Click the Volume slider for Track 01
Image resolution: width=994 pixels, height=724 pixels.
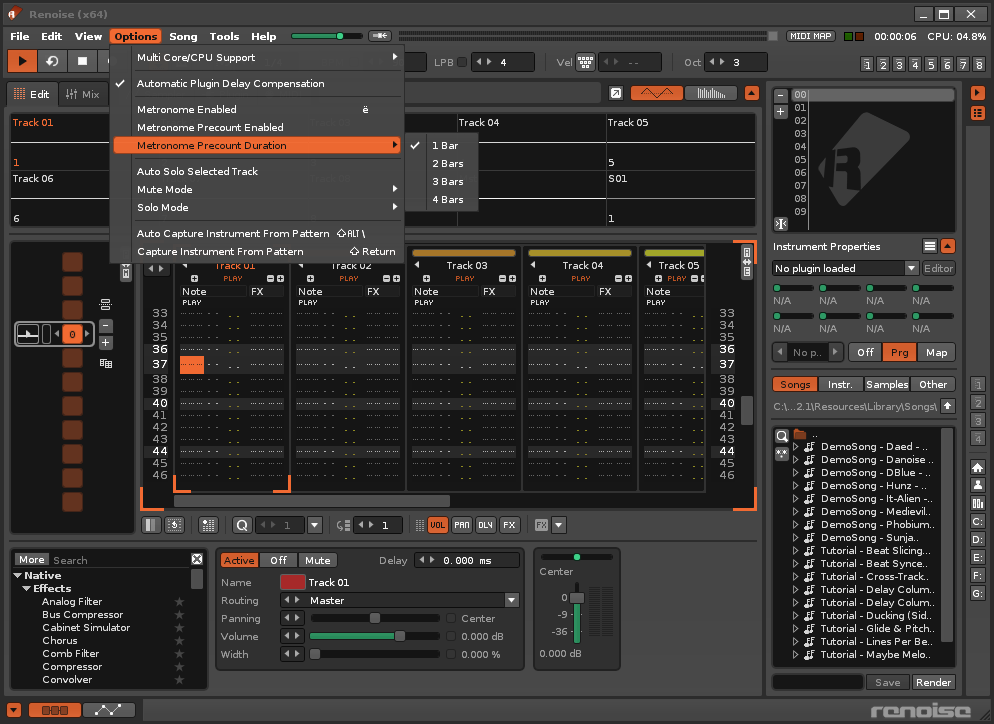[x=373, y=636]
